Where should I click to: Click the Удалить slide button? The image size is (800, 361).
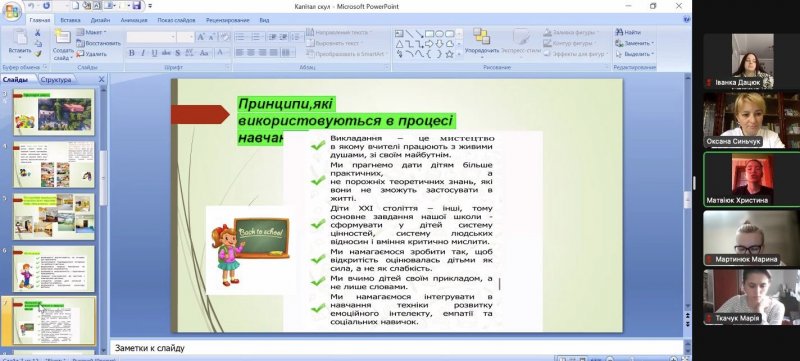92,54
